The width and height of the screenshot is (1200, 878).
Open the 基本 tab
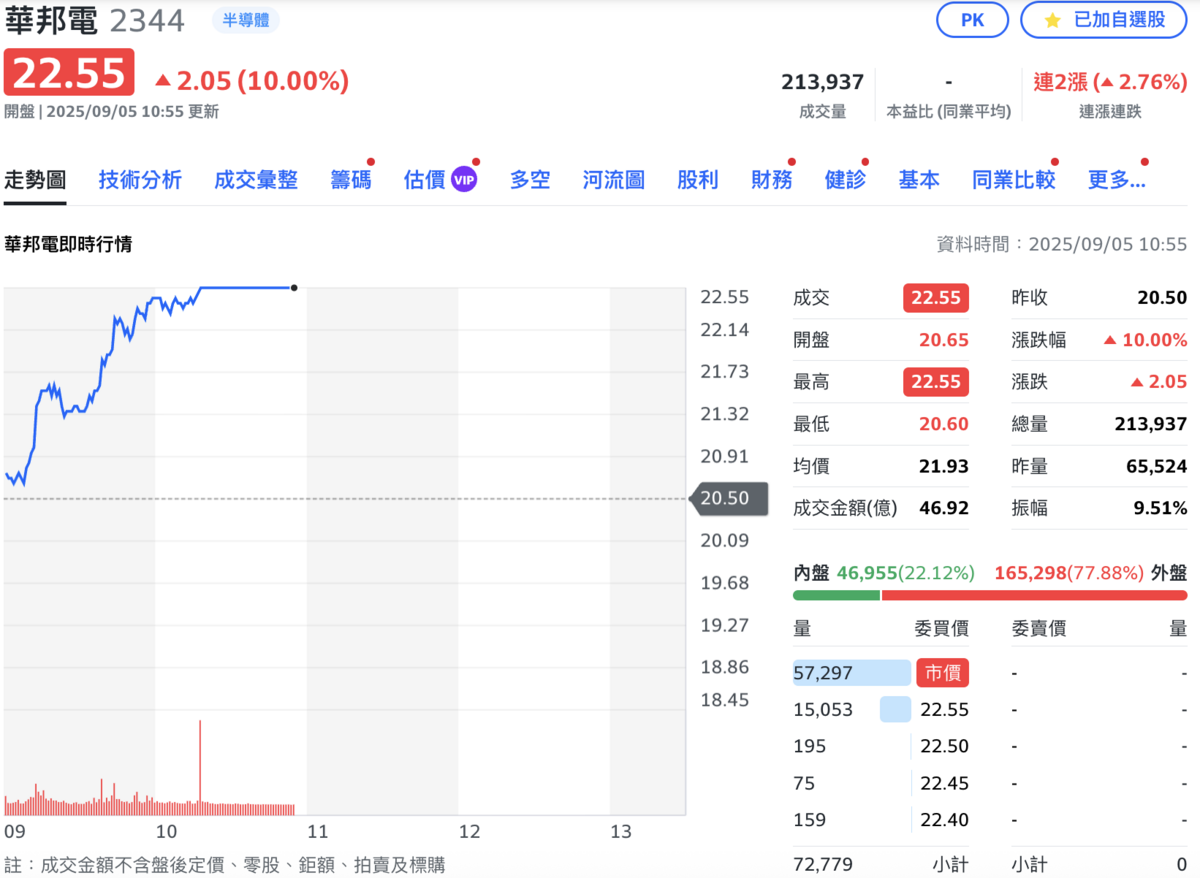click(x=919, y=180)
